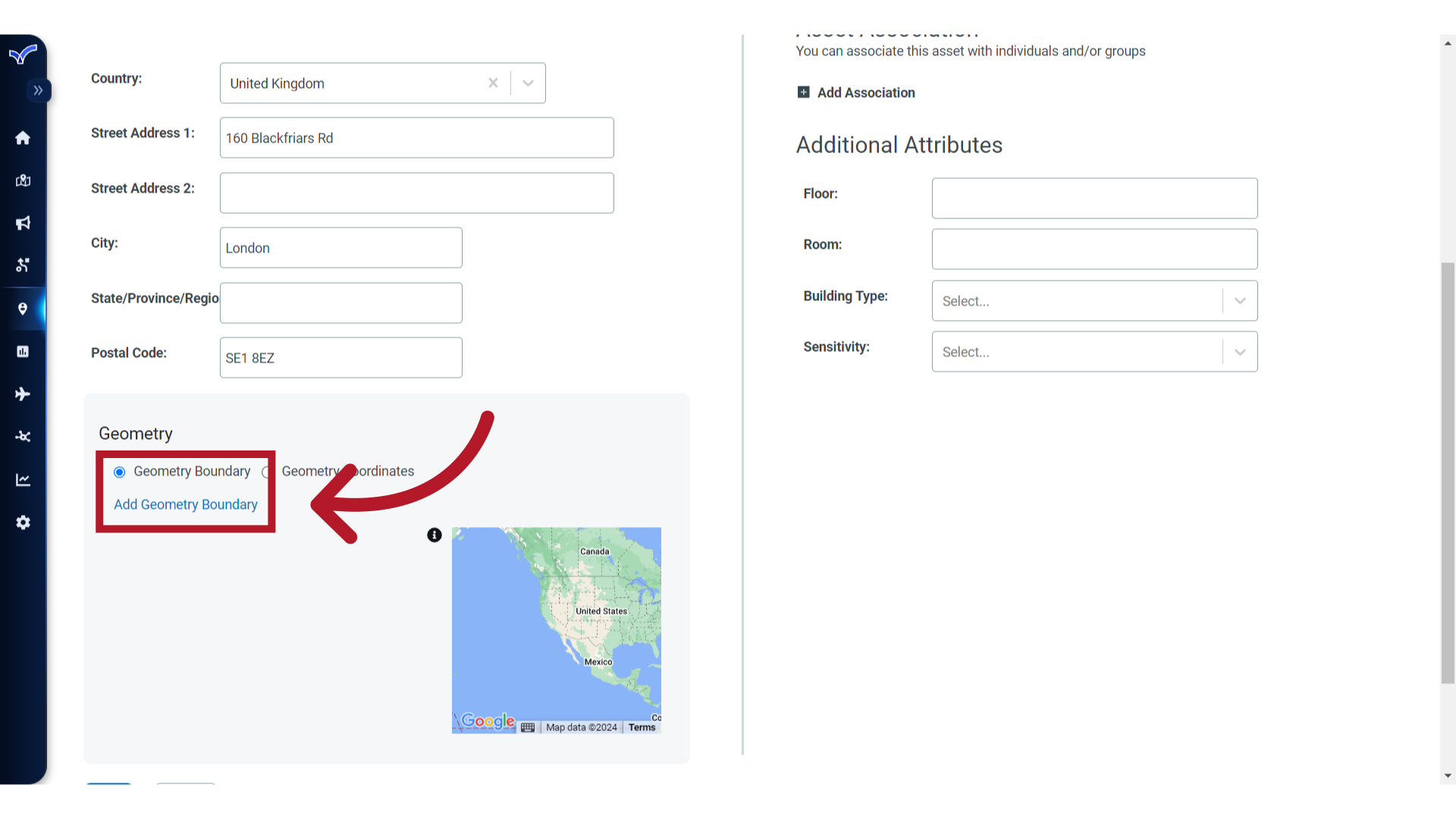Click the analytics/chart icon in sidebar
Viewport: 1456px width, 819px height.
point(23,480)
